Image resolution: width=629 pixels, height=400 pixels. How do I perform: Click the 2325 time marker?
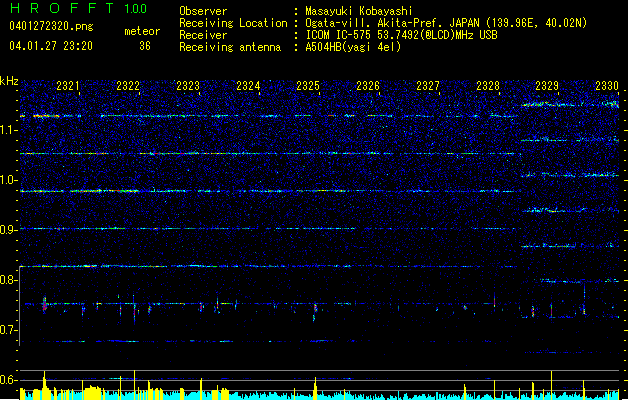[x=308, y=86]
